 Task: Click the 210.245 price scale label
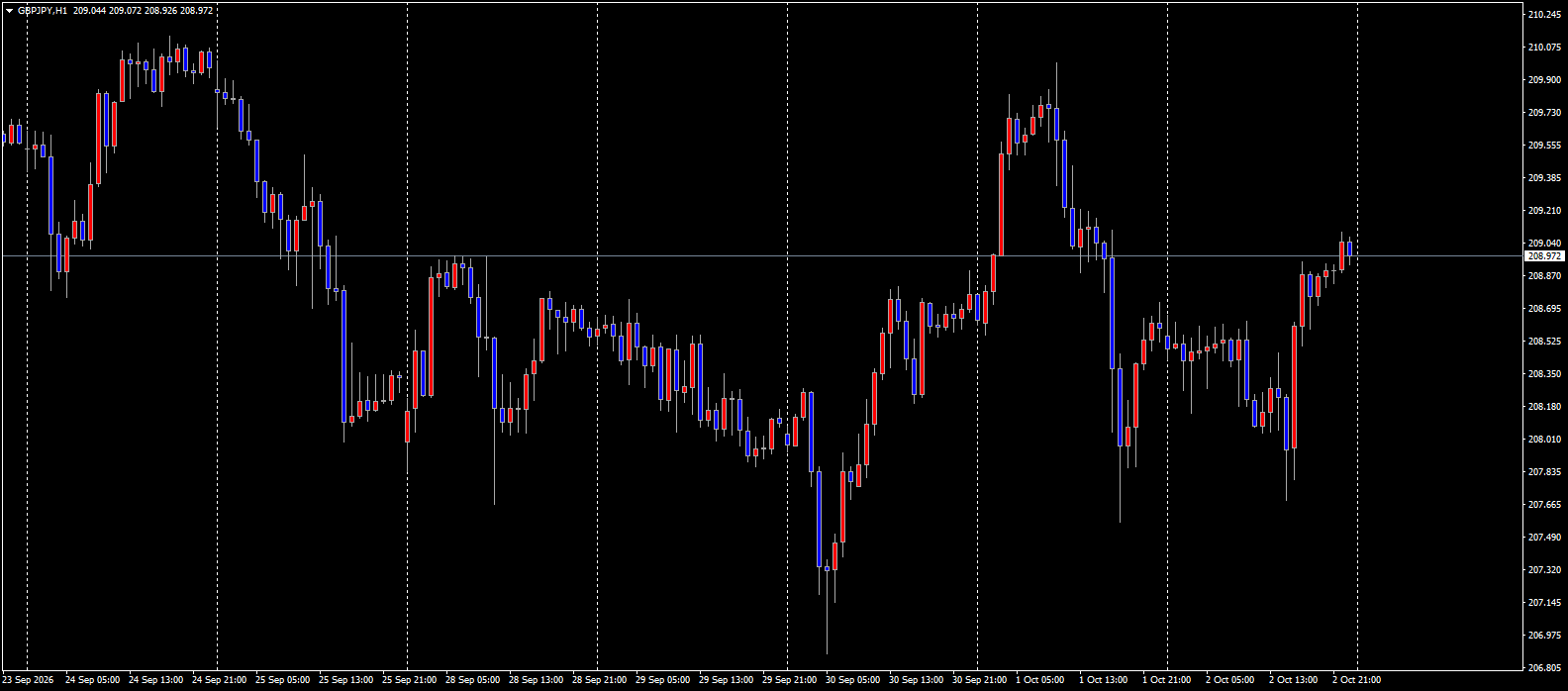click(1544, 15)
